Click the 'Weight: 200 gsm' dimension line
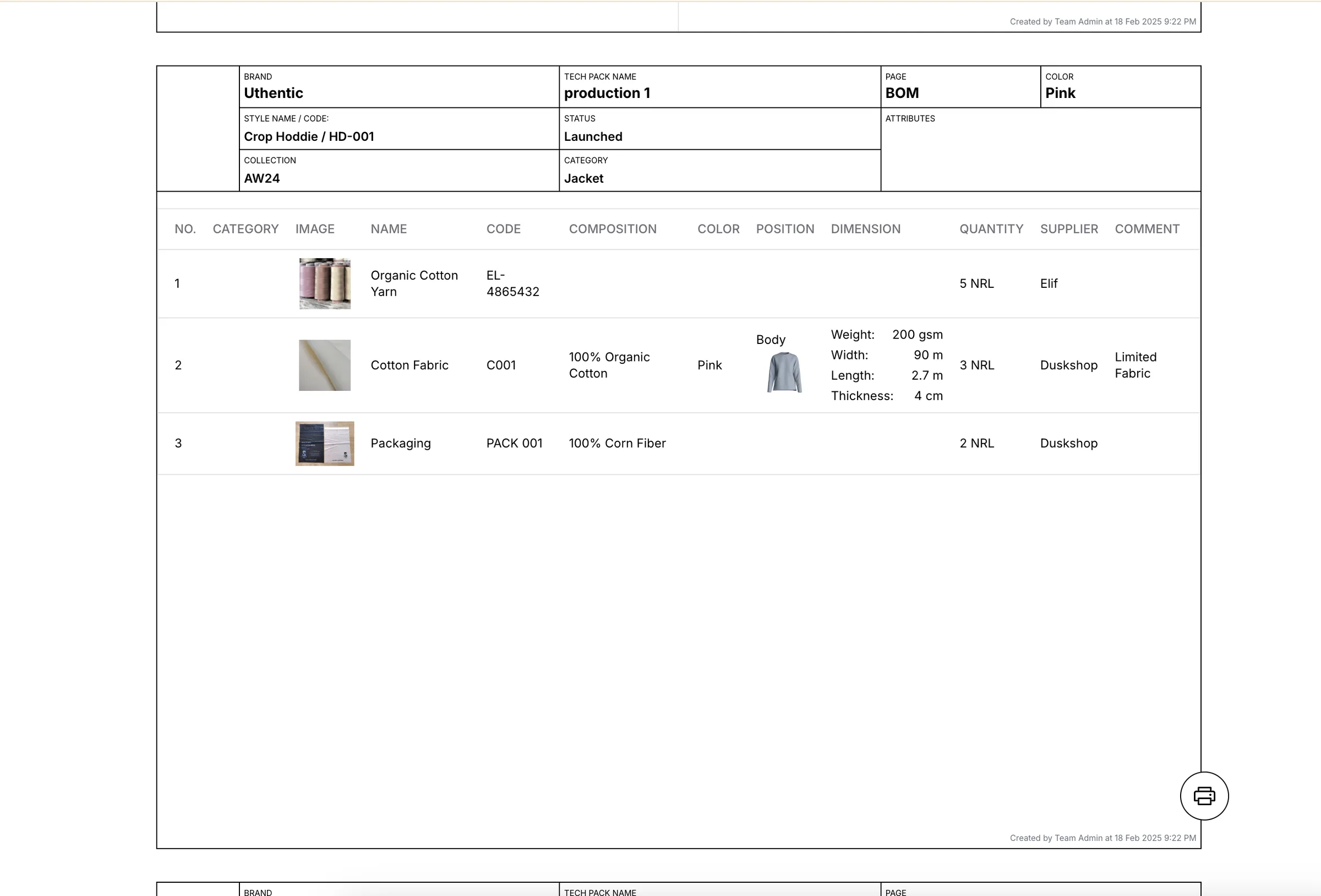Viewport: 1321px width, 896px height. pyautogui.click(x=887, y=334)
